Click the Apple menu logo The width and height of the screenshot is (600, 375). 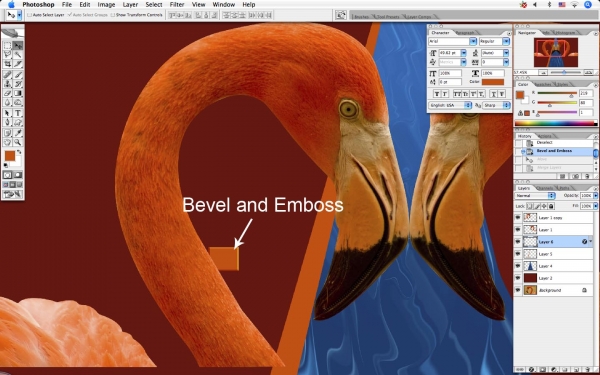click(x=11, y=5)
